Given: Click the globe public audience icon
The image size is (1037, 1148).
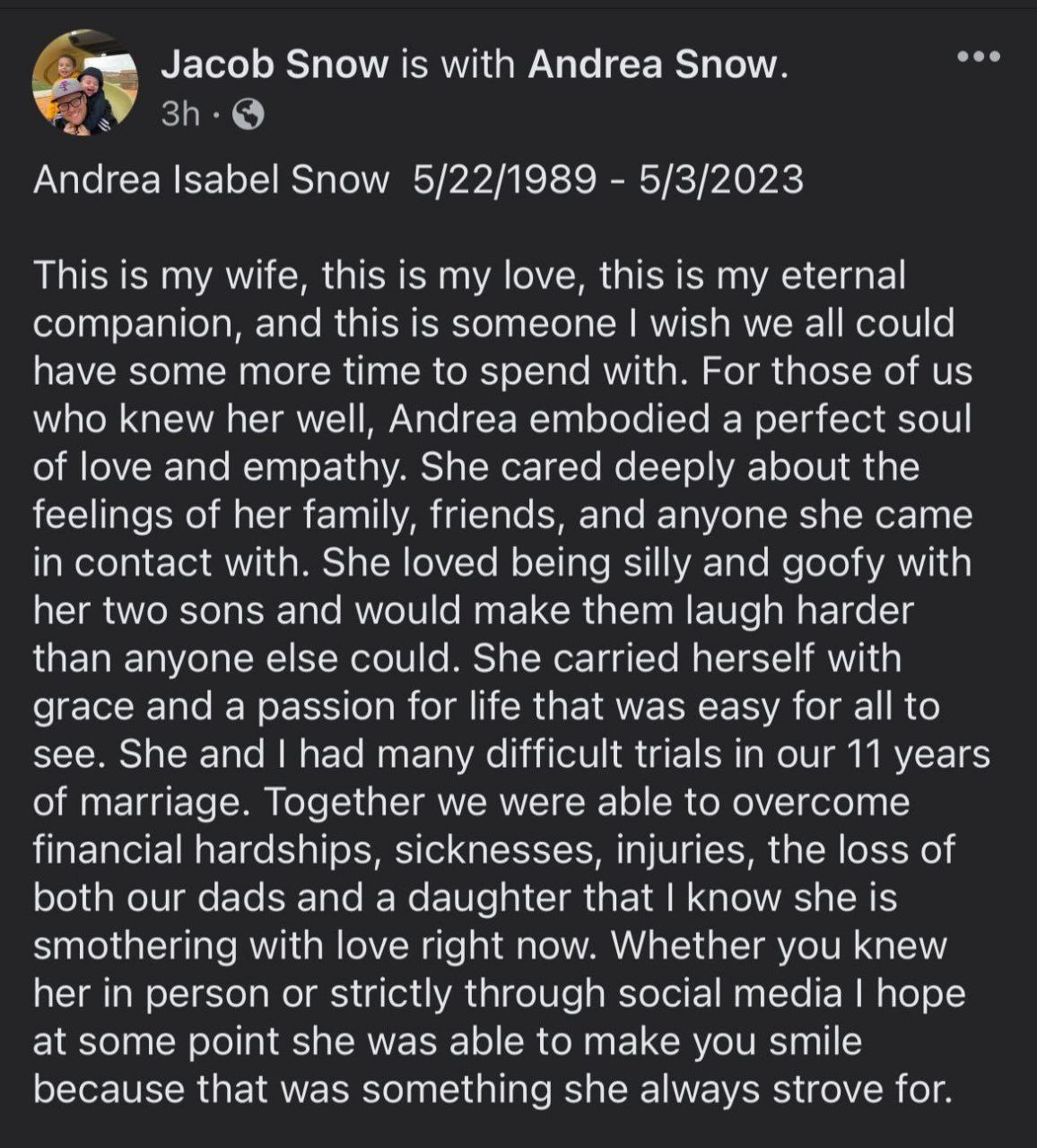Looking at the screenshot, I should [248, 114].
